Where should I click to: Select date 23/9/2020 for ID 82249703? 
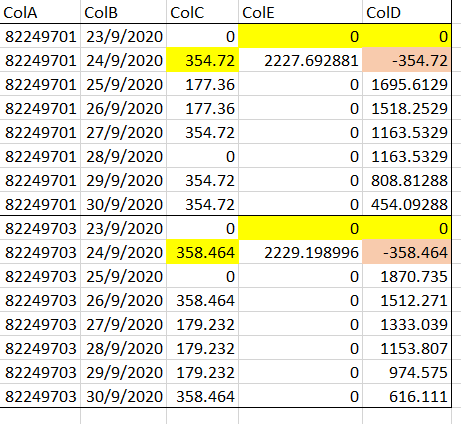click(123, 228)
